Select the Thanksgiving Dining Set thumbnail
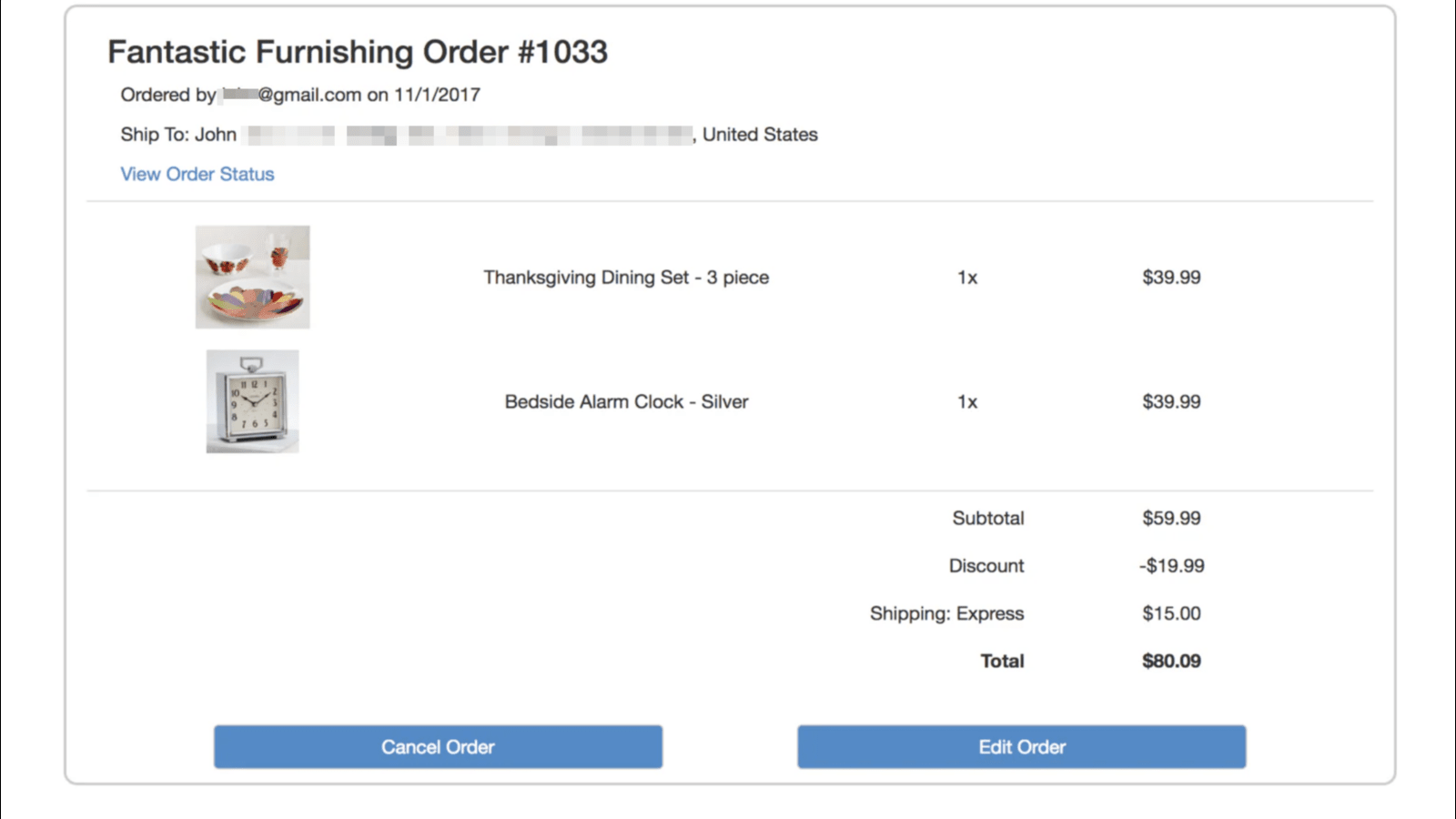The height and width of the screenshot is (819, 1456). (x=252, y=278)
